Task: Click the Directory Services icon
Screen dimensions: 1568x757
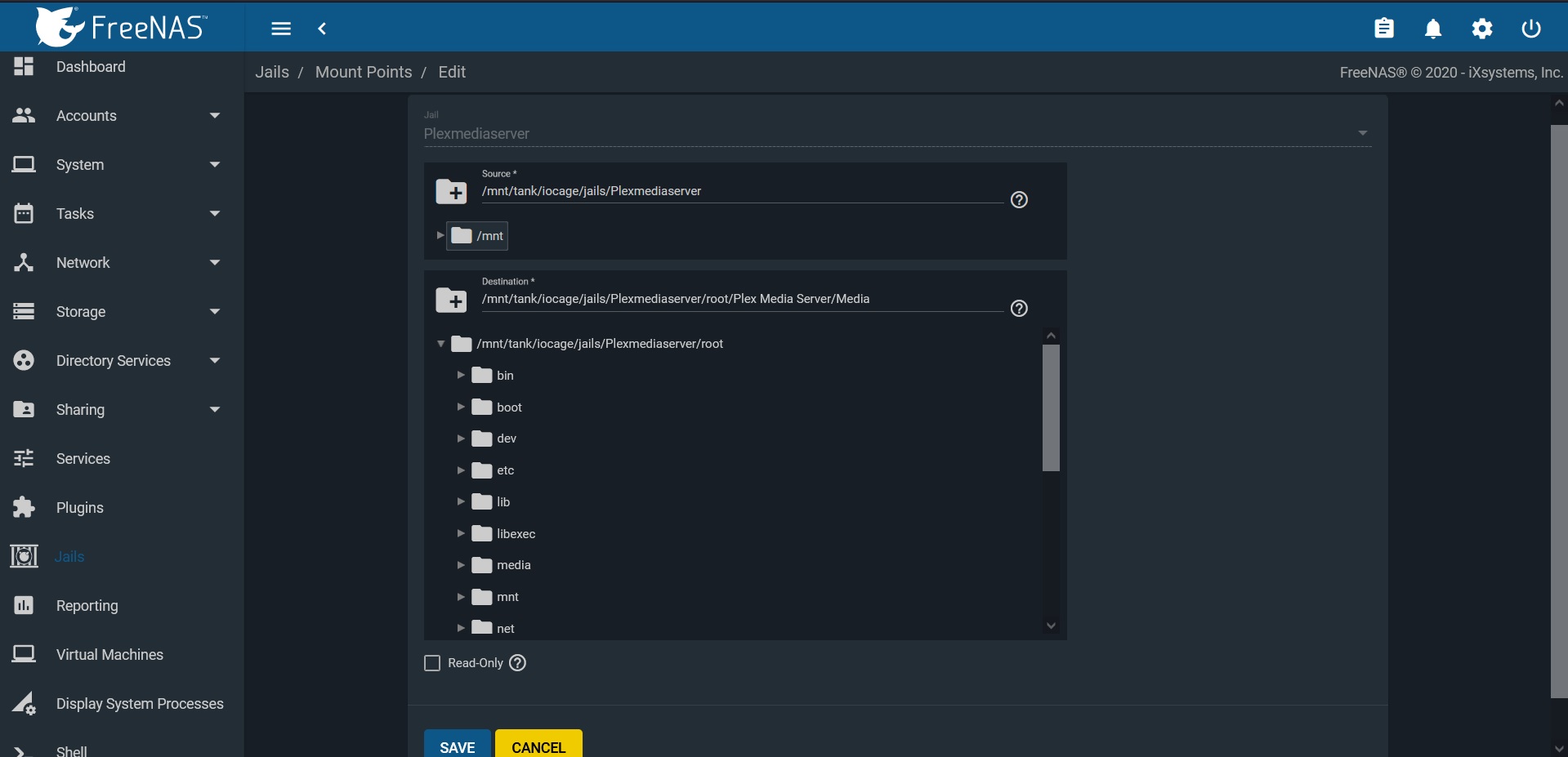Action: pos(24,360)
